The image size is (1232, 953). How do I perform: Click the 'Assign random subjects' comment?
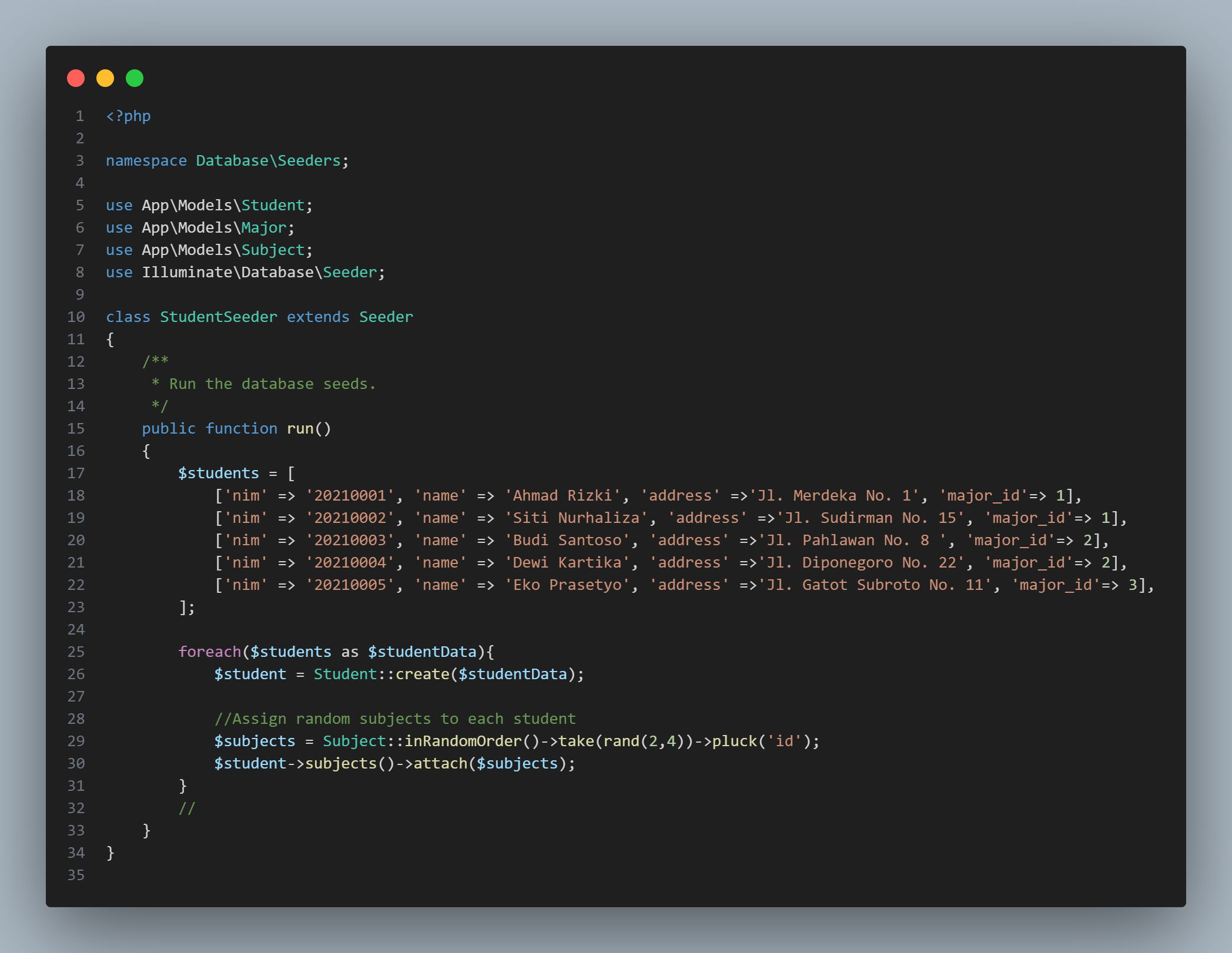coord(395,719)
